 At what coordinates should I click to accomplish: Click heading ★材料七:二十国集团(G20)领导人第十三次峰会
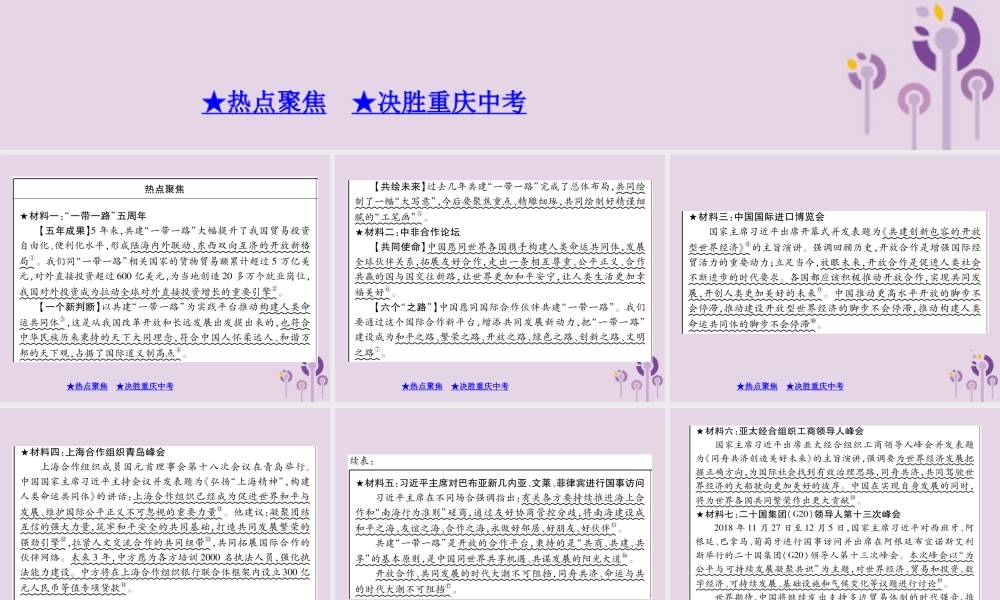pos(798,513)
